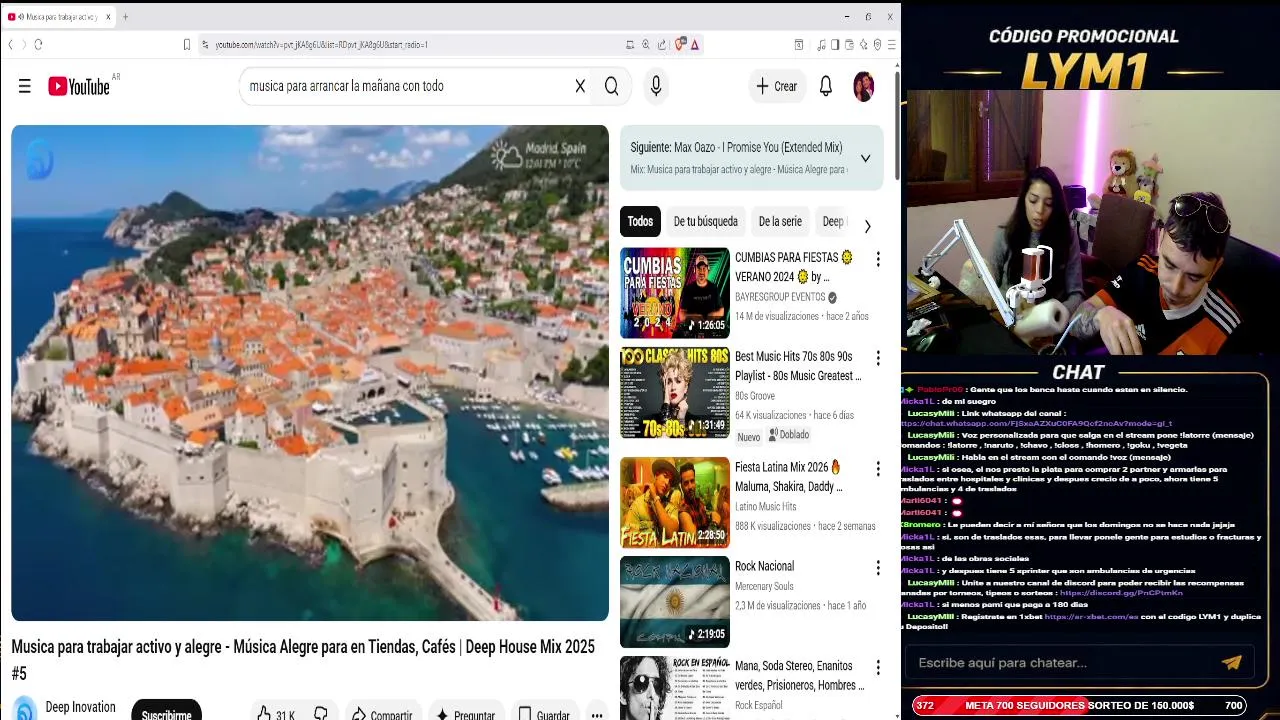1280x720 pixels.
Task: Open the Rock Nacional video thumbnail
Action: [675, 602]
